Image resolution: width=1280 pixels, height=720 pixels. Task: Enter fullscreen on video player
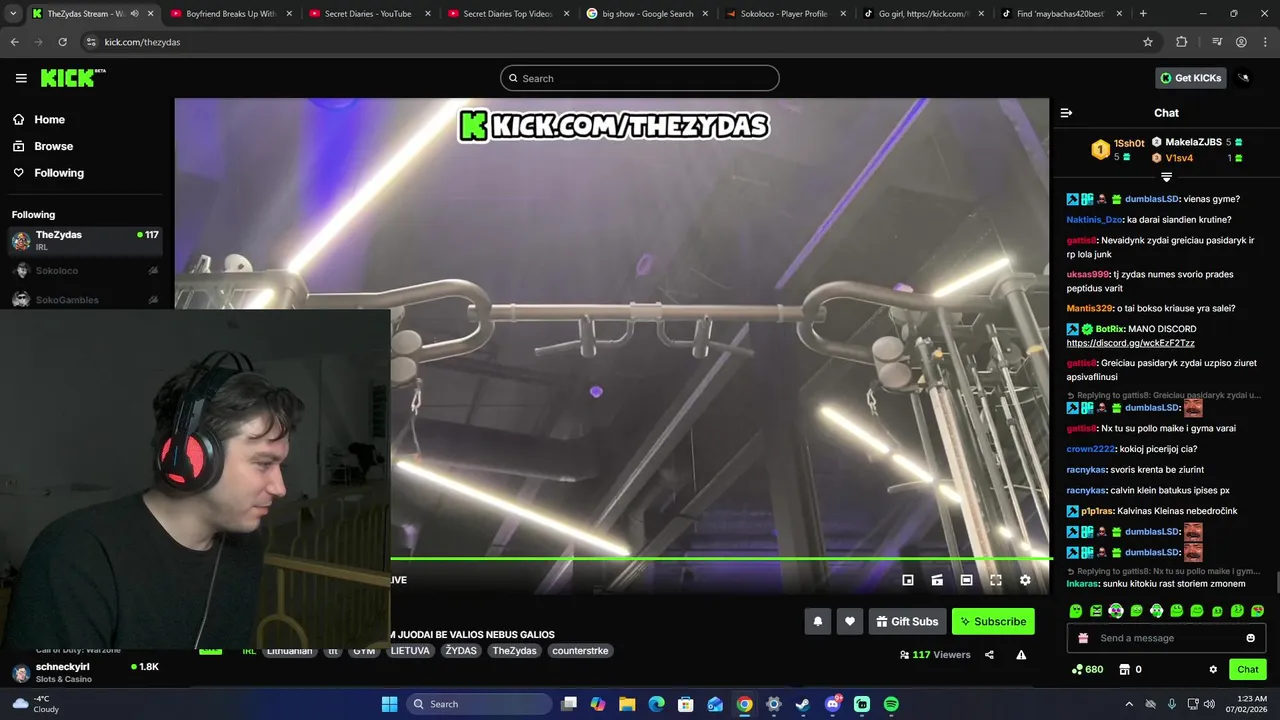point(996,580)
